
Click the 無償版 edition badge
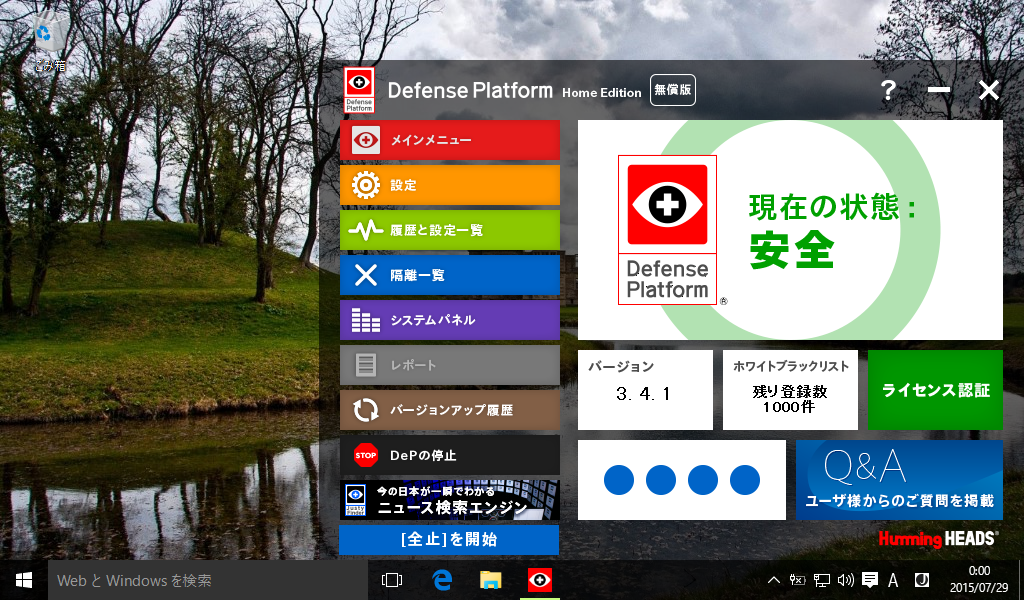pyautogui.click(x=673, y=89)
